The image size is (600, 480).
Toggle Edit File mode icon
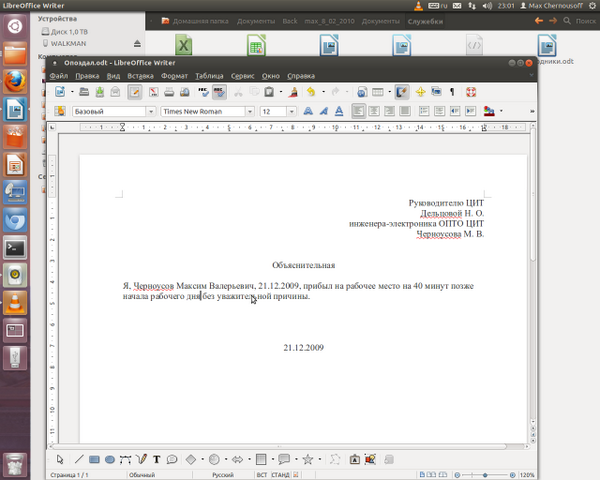coord(135,92)
